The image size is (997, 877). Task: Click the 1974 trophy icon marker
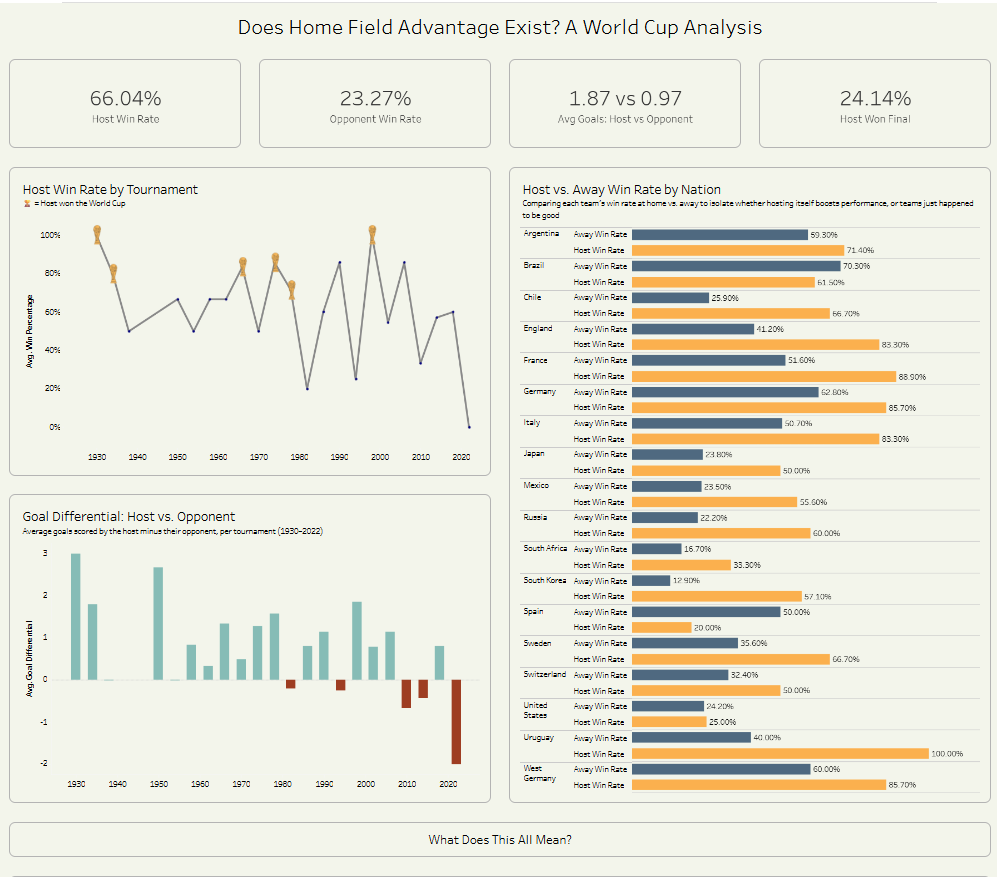tap(275, 262)
